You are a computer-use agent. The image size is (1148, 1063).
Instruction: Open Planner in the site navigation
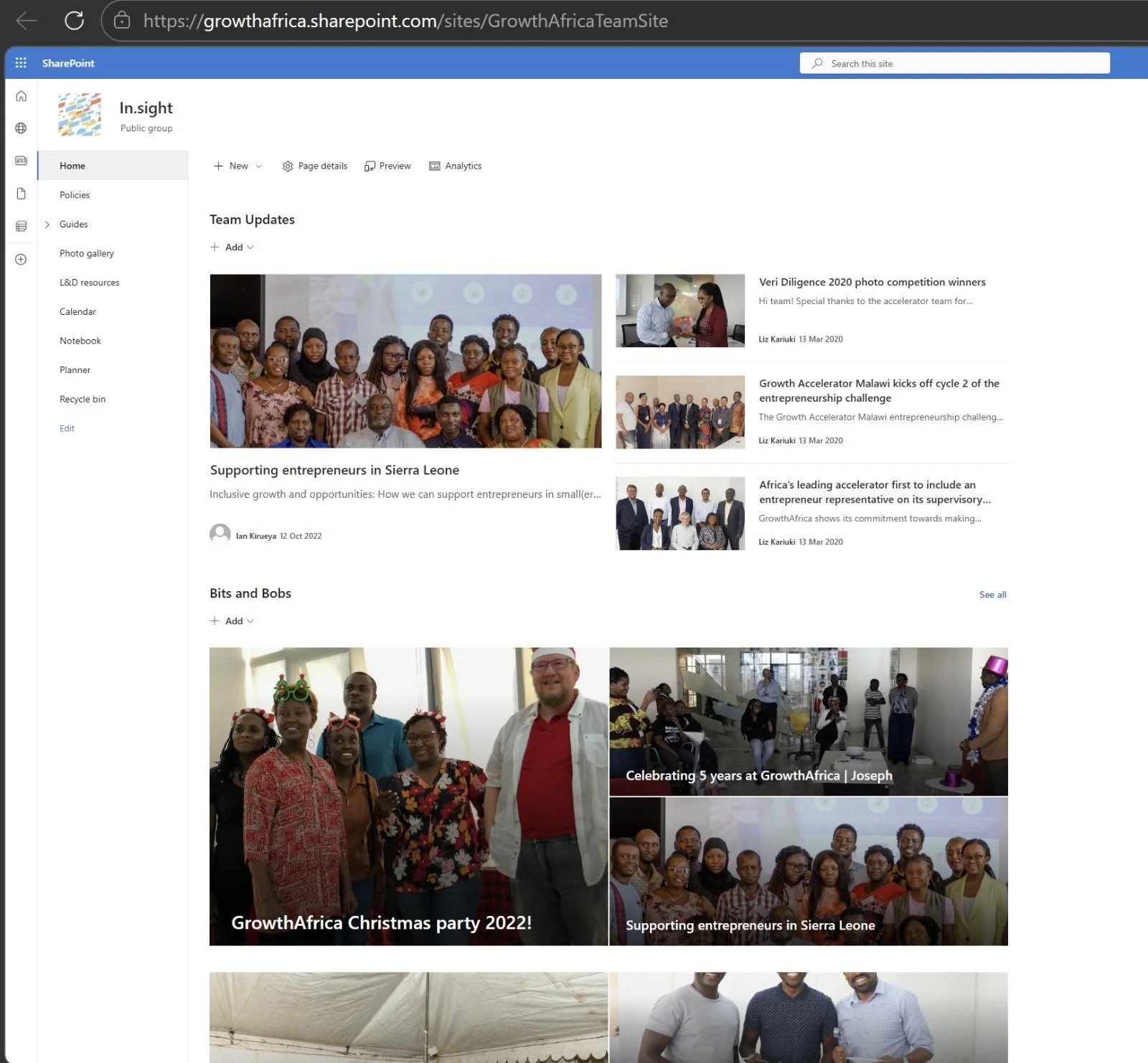coord(75,370)
